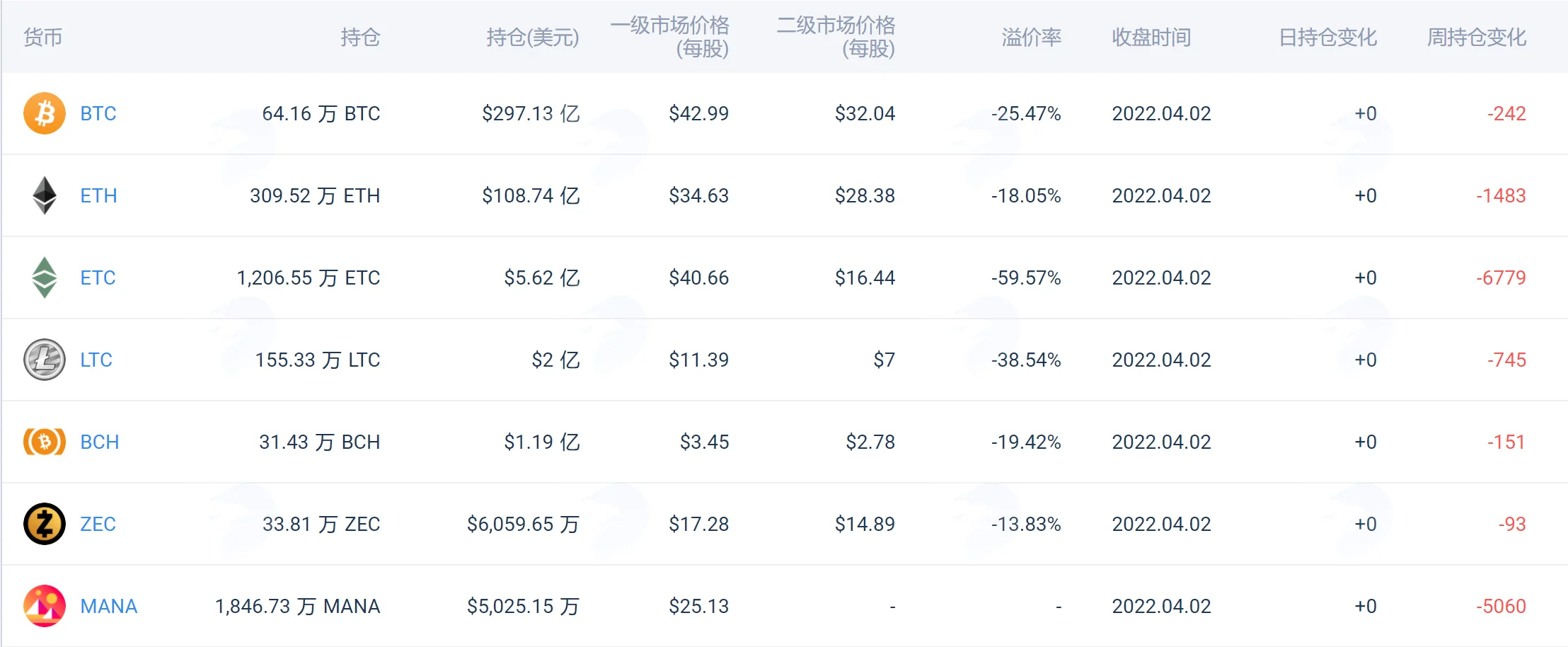The image size is (1568, 647).
Task: Click the green Ethereum Classic ETC icon
Action: [45, 277]
